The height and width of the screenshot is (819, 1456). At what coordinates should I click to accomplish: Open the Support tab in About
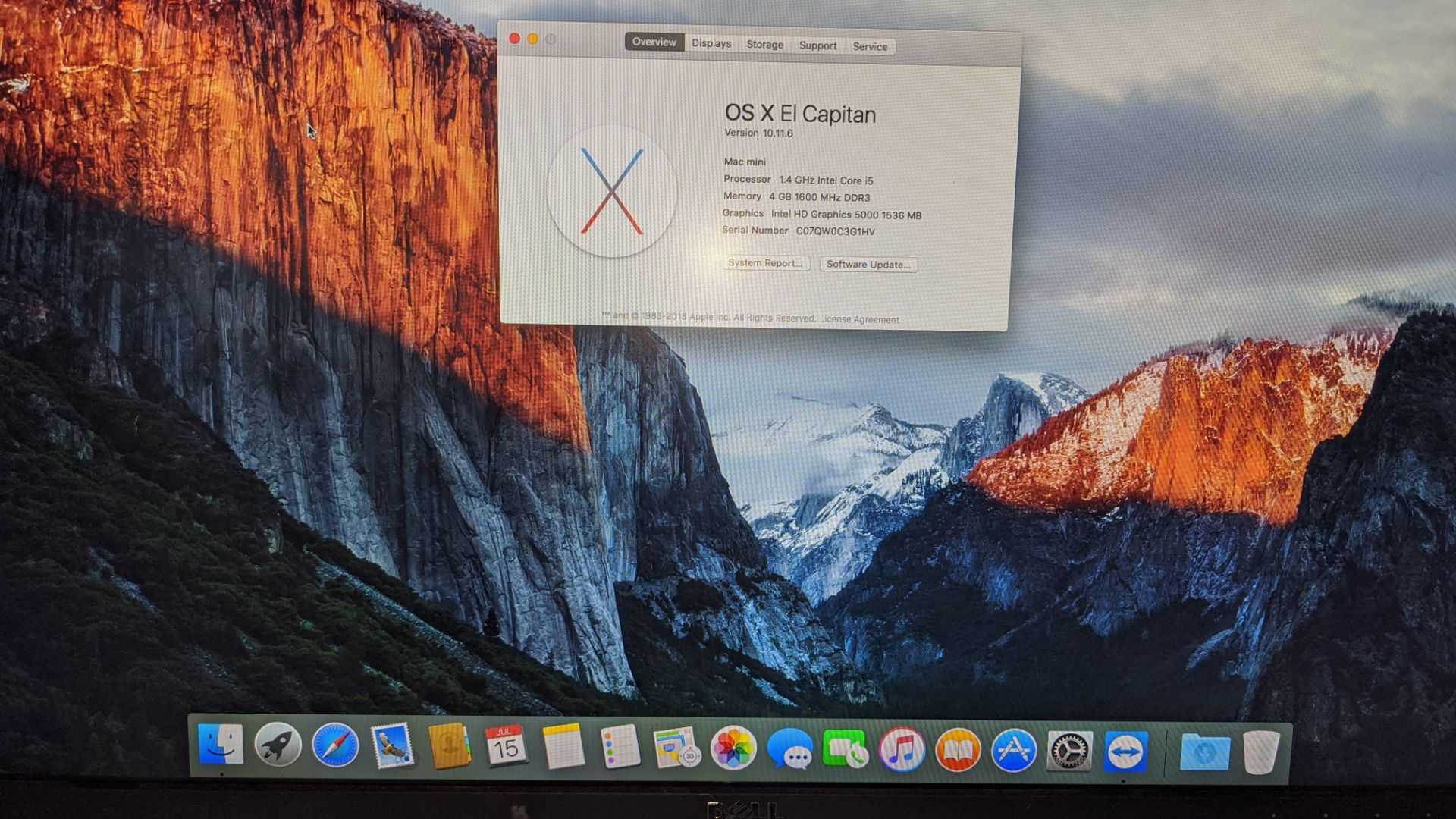pyautogui.click(x=820, y=46)
